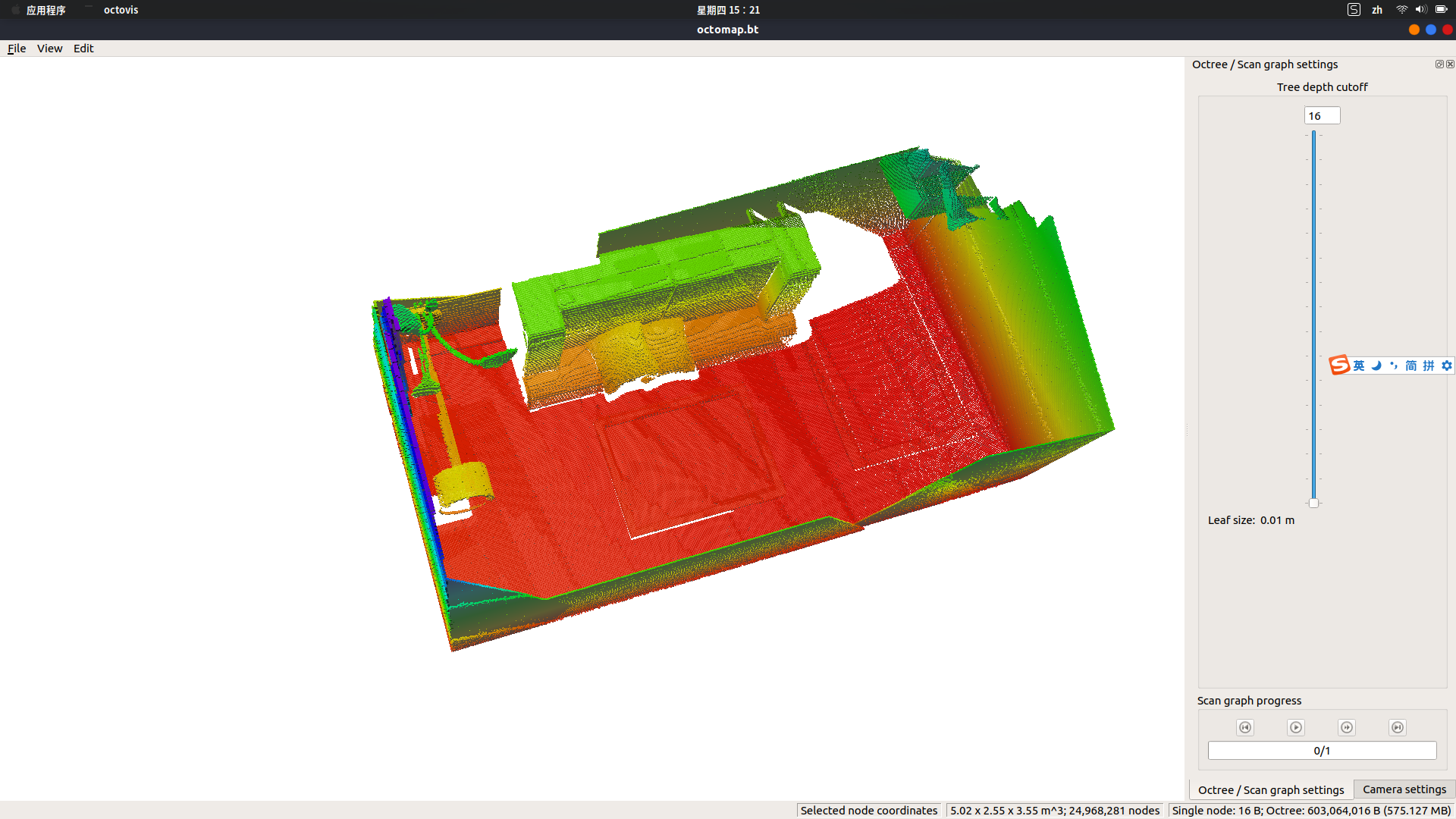
Task: Open the zh language indicator menu
Action: tap(1377, 10)
